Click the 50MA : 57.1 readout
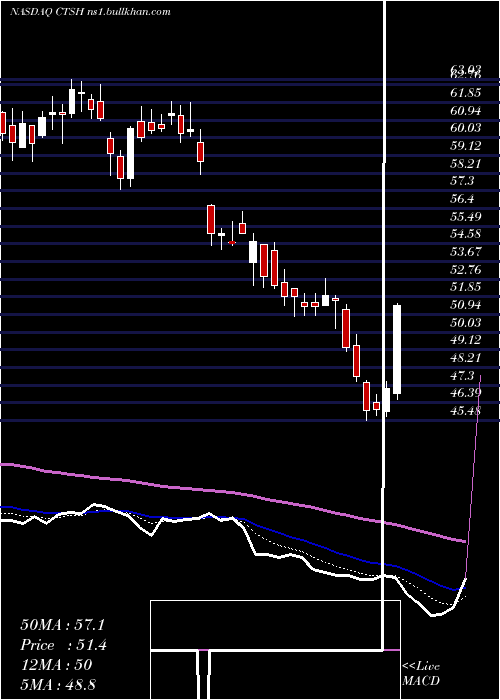The width and height of the screenshot is (500, 700). [x=63, y=625]
